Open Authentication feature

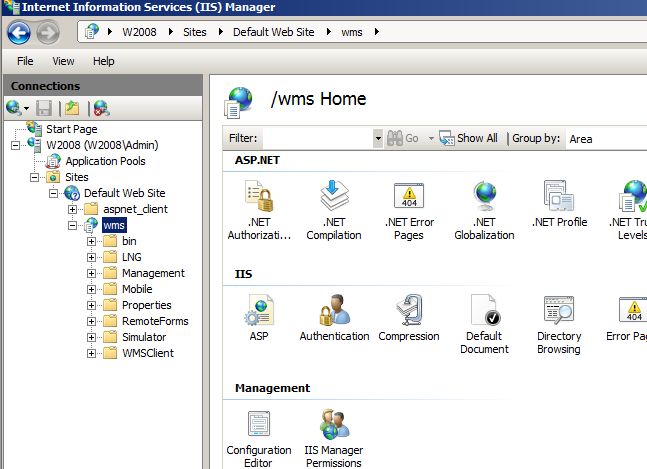point(334,318)
